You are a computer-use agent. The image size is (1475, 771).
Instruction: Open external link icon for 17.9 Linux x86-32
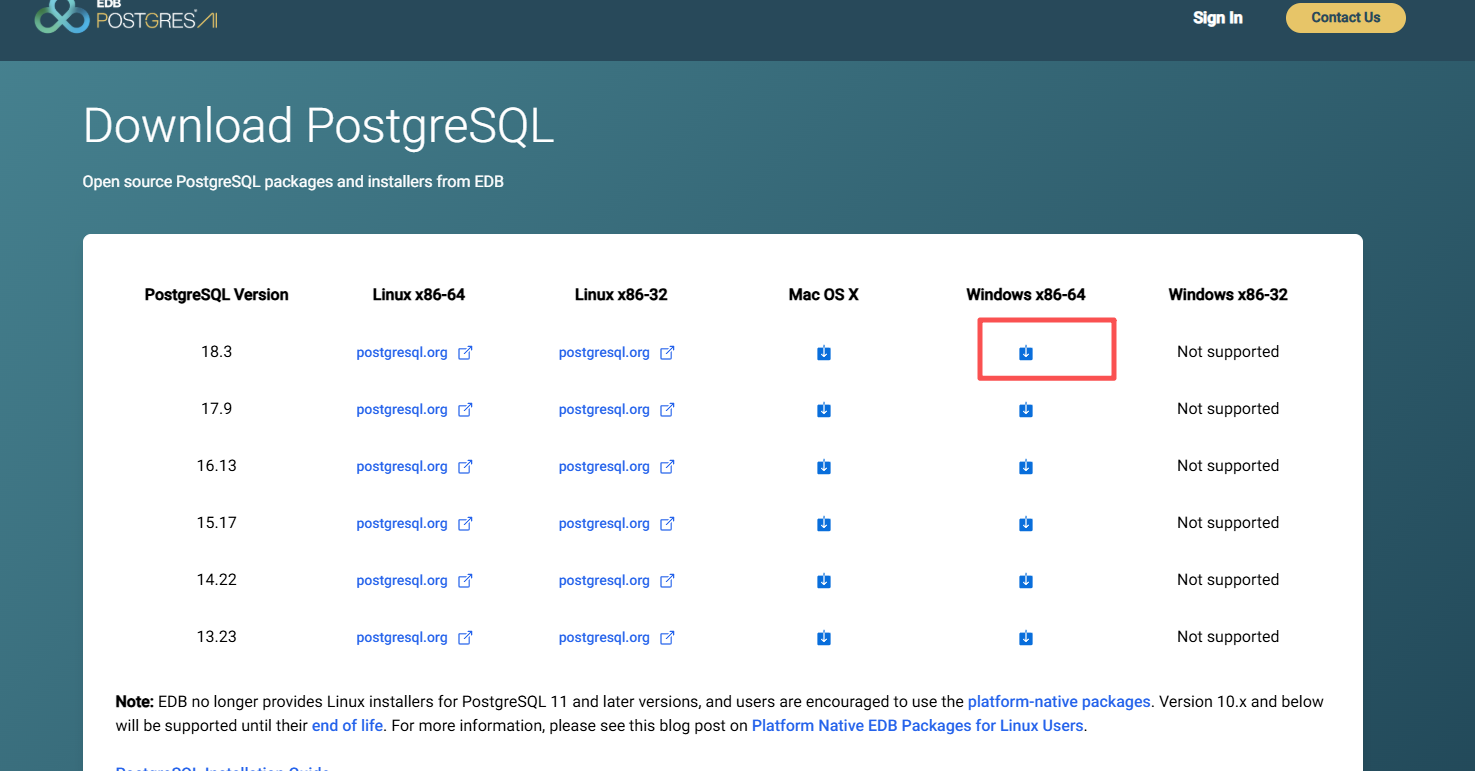coord(667,410)
